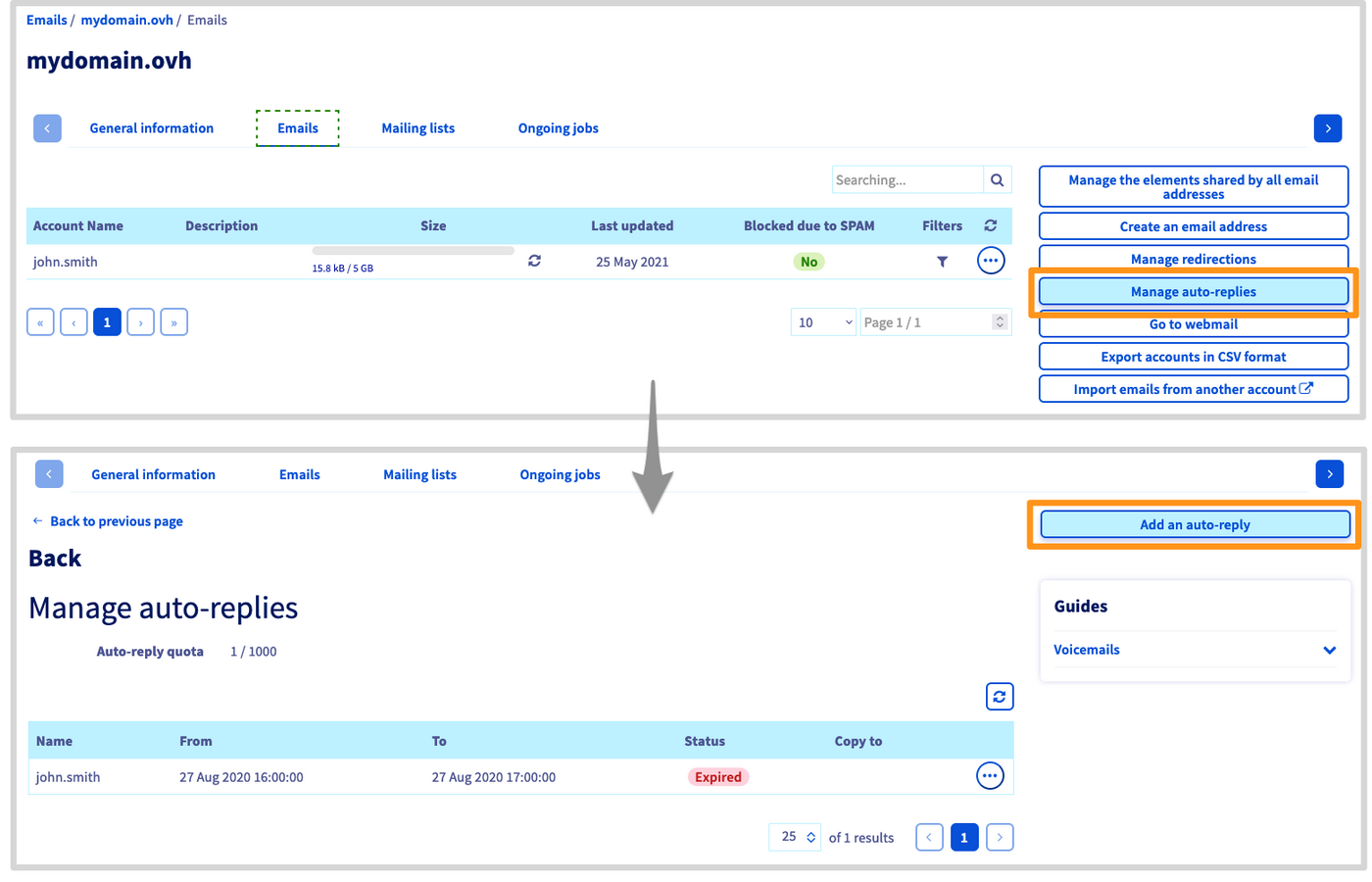Click refresh button above auto-replies table
The image size is (1372, 882).
click(999, 697)
